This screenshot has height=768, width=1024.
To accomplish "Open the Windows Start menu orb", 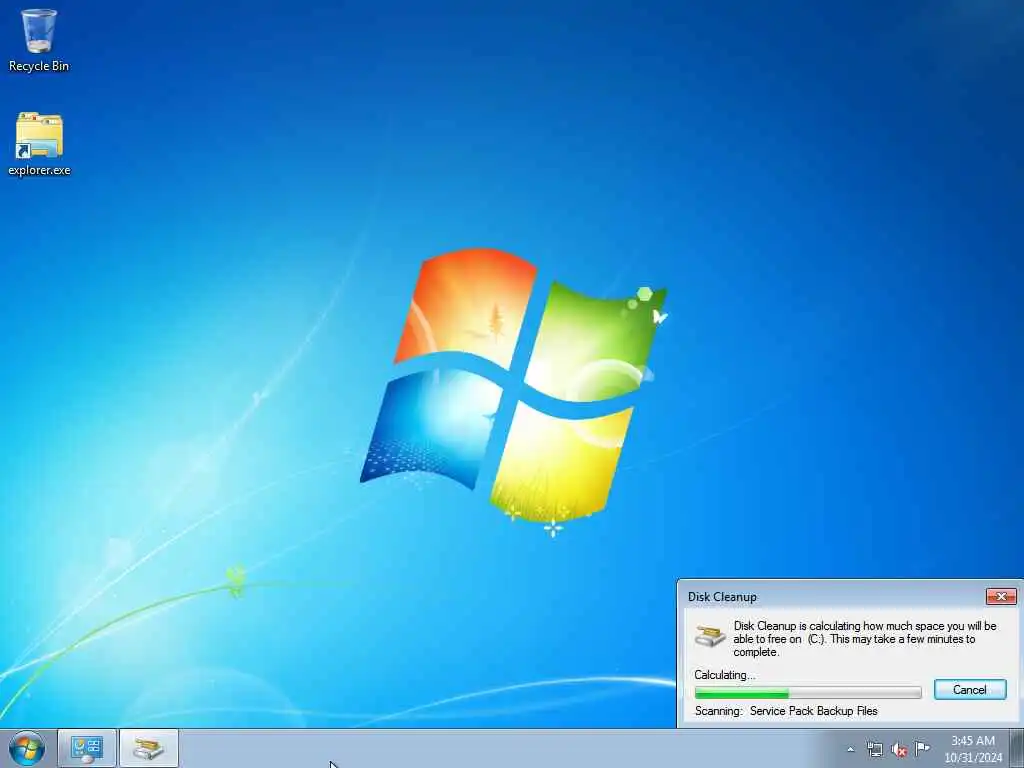I will pos(27,748).
